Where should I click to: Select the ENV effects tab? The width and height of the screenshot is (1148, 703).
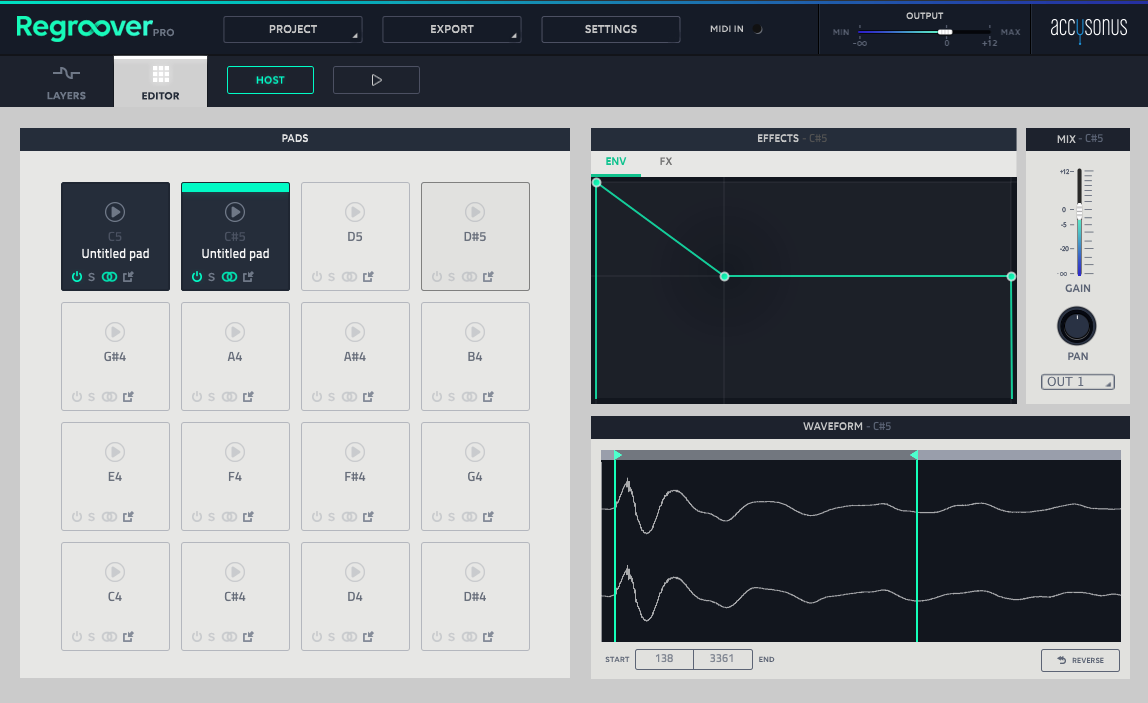pyautogui.click(x=616, y=162)
